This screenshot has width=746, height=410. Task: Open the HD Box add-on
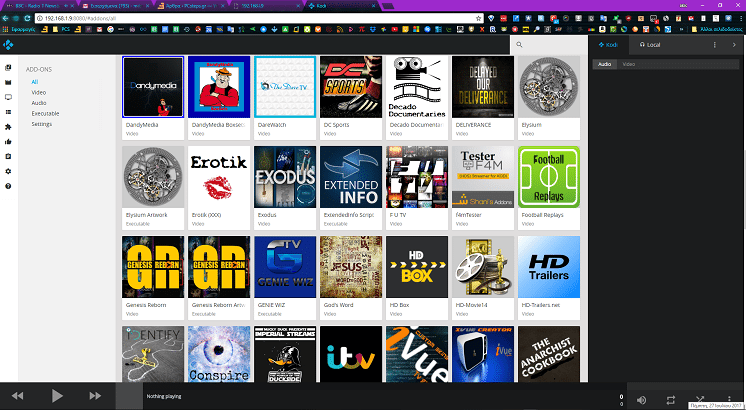click(417, 278)
